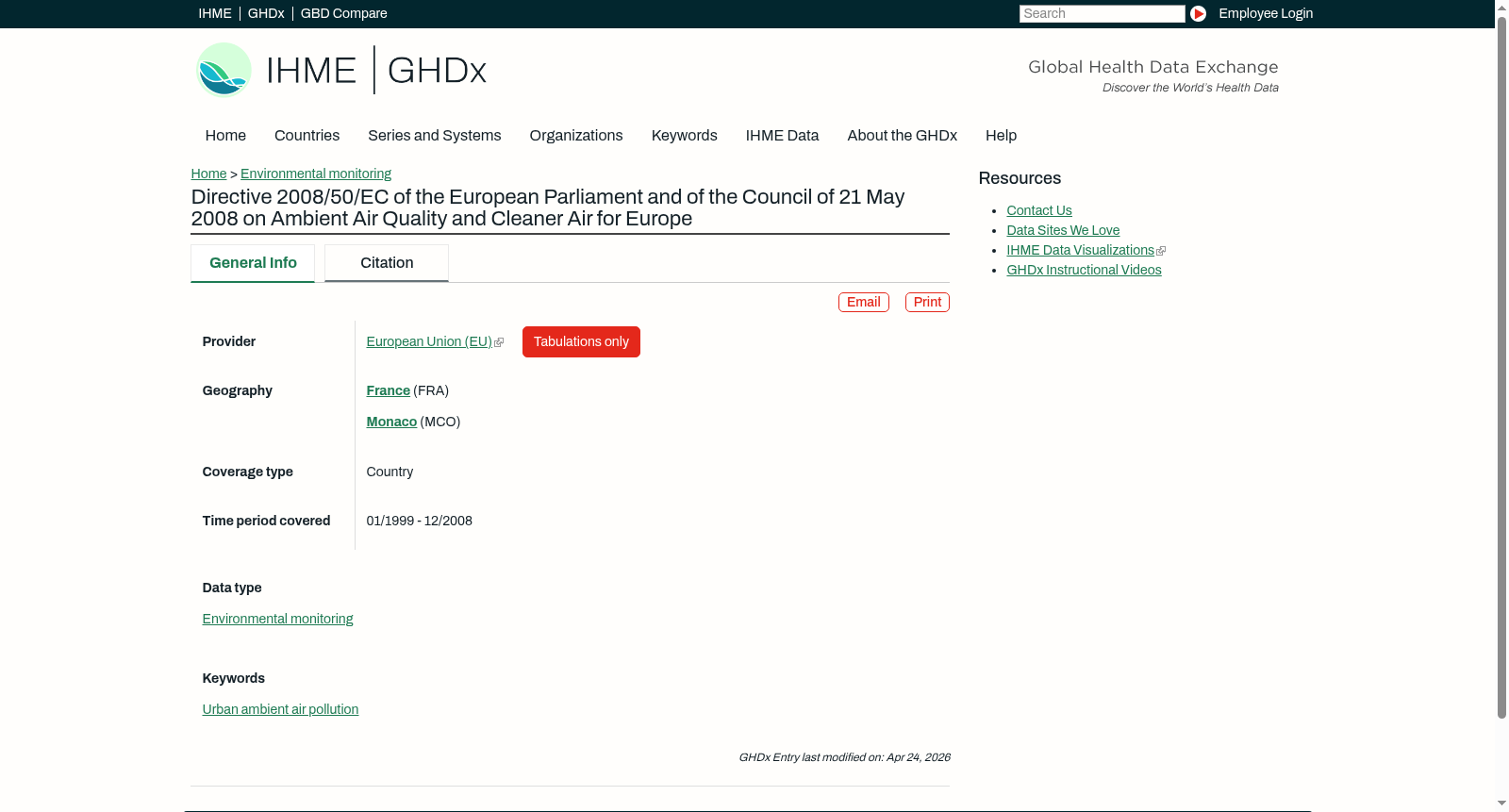Click the Directive 2008/50/EC page title
Screen dimensions: 1509x812
tap(548, 207)
